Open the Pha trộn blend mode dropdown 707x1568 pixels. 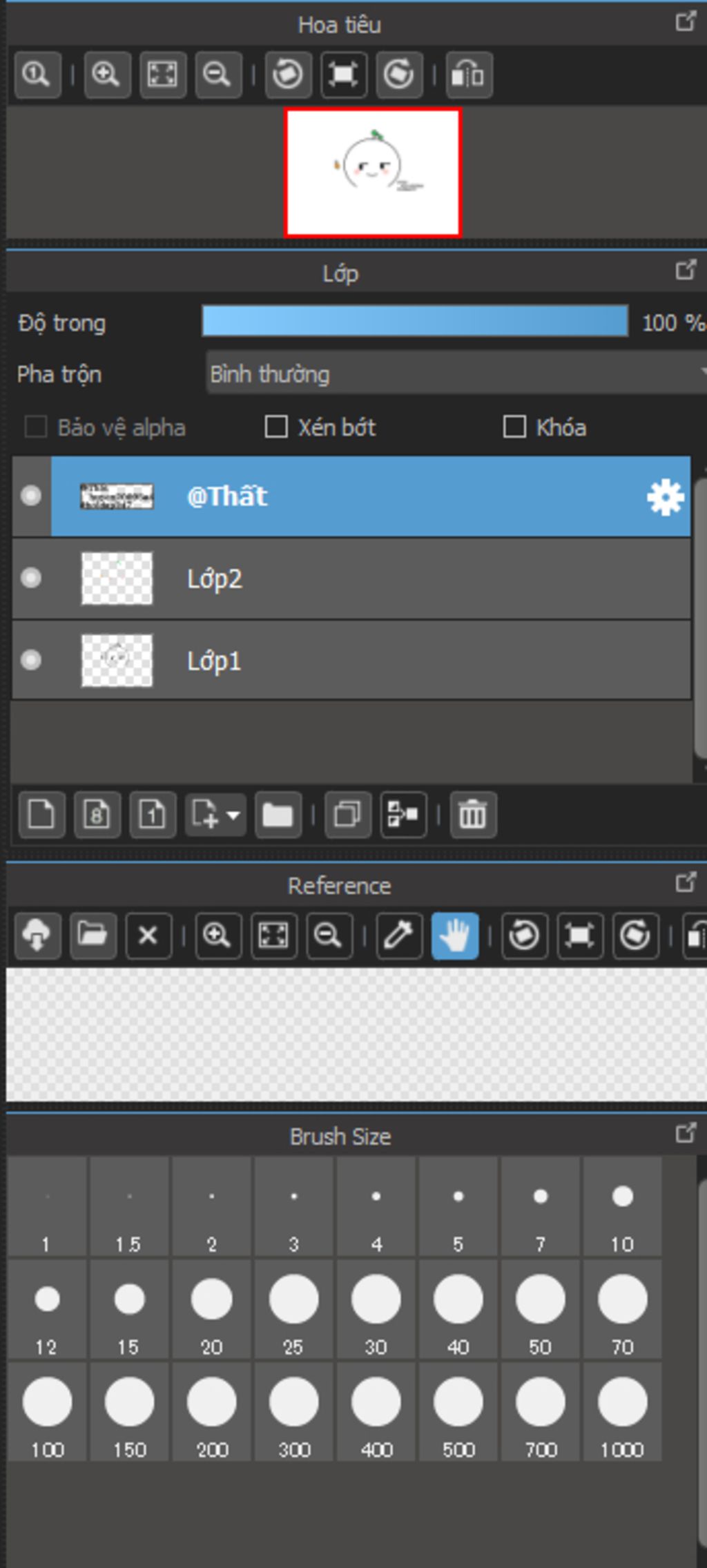(x=456, y=374)
